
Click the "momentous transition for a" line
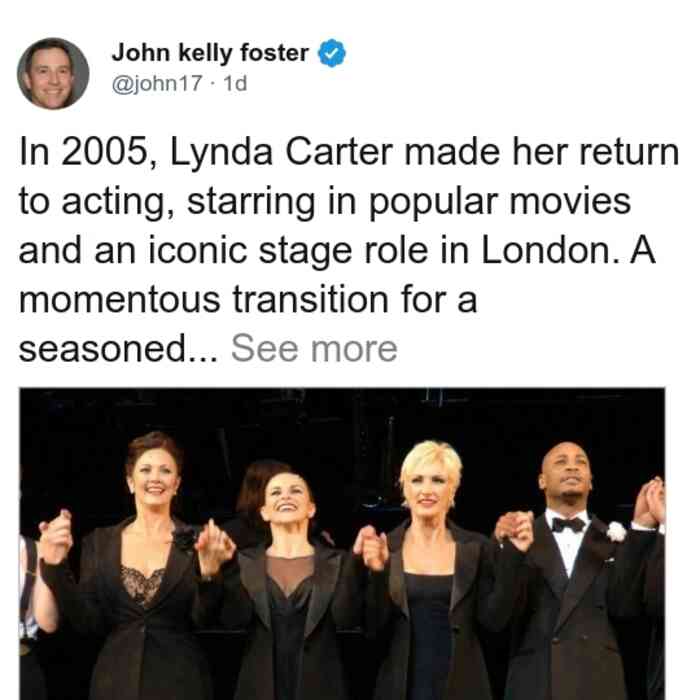point(248,299)
